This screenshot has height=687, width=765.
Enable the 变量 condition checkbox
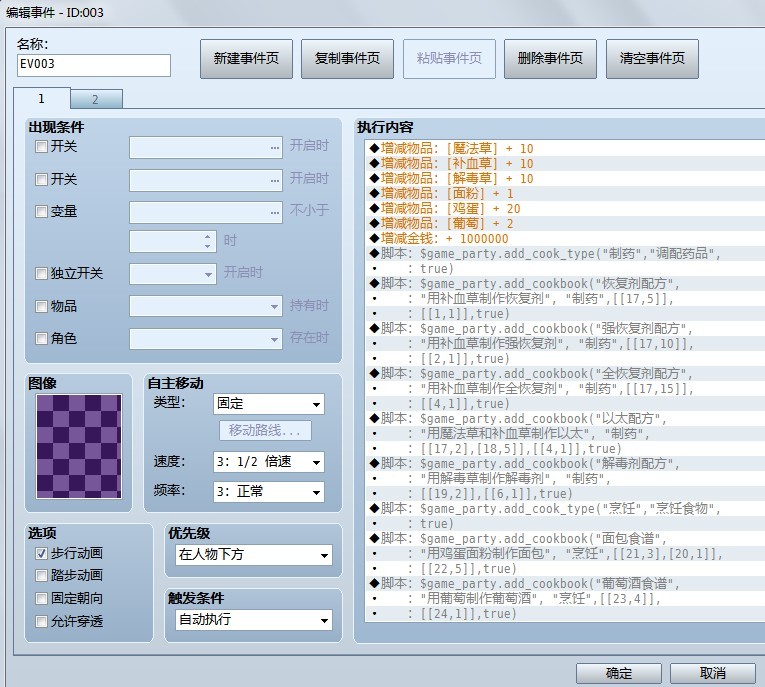(x=41, y=211)
